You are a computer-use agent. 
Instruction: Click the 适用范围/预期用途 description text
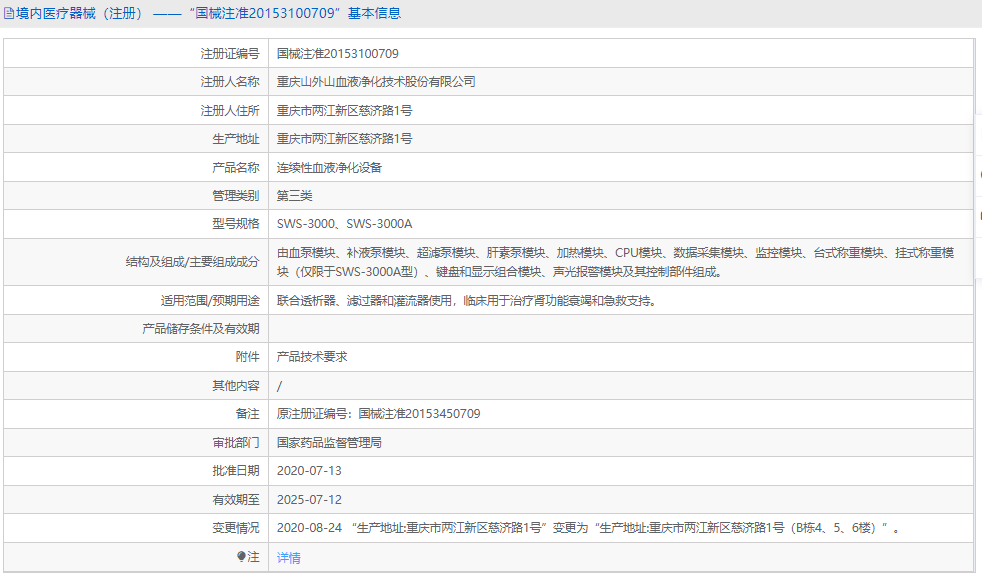click(x=468, y=301)
